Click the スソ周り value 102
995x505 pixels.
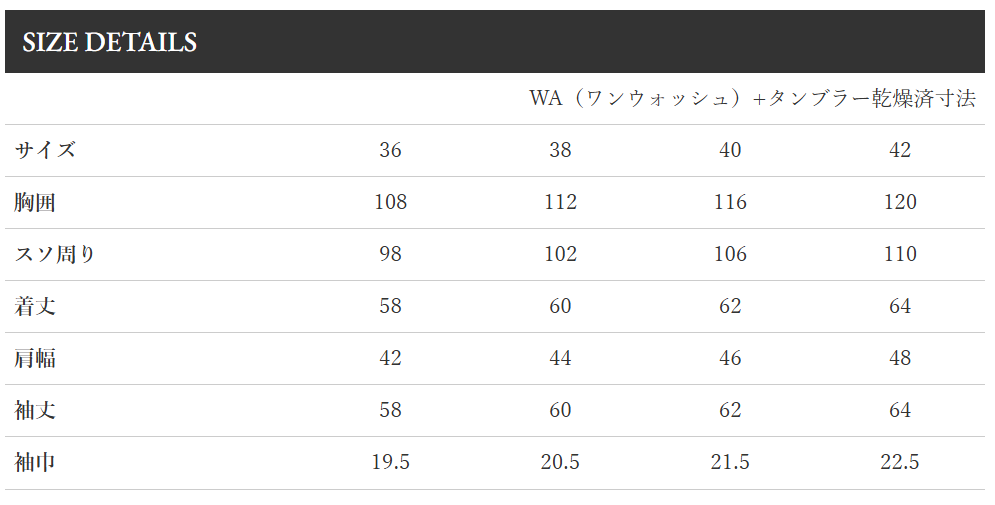[560, 255]
